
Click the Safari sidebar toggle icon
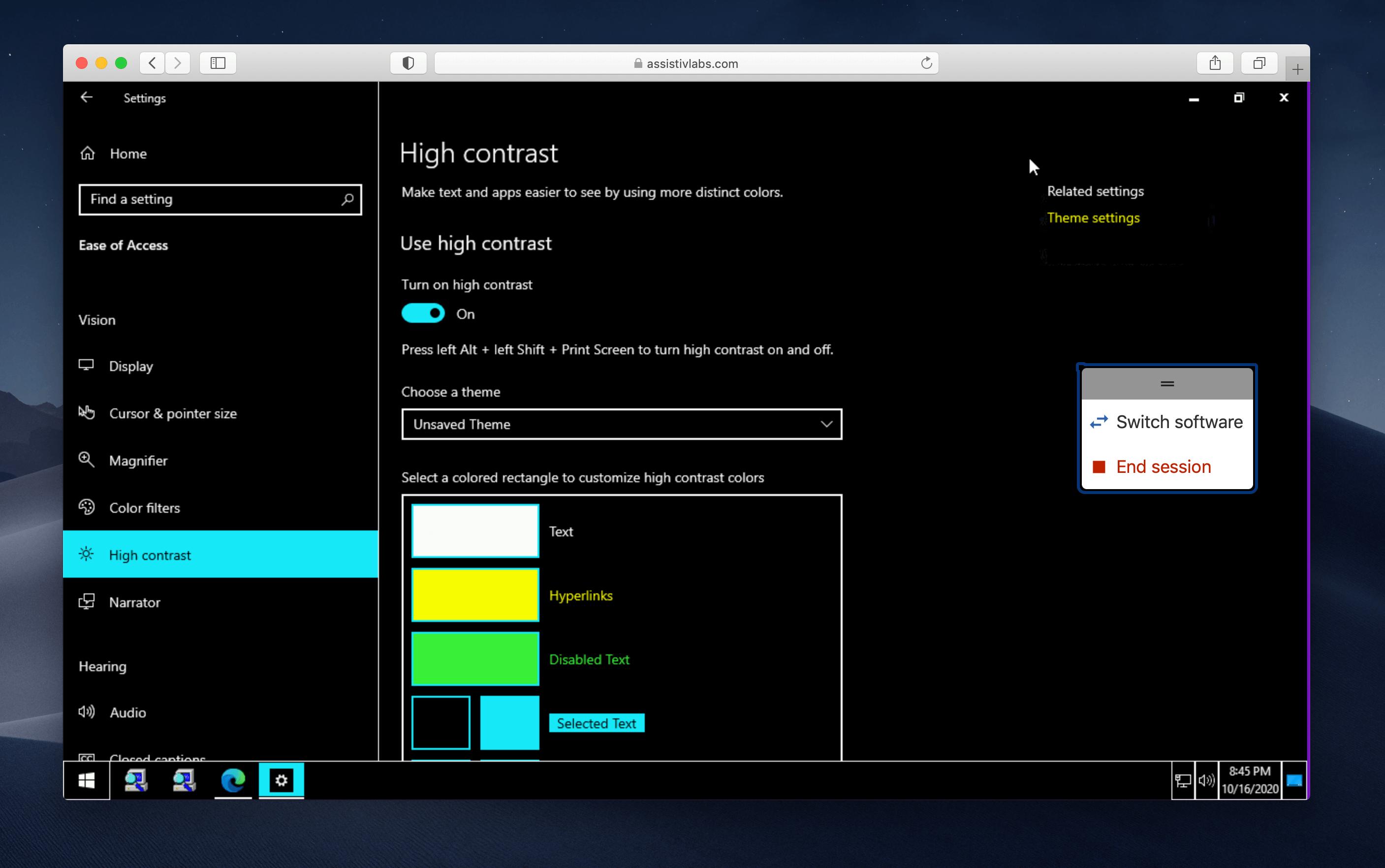point(218,63)
